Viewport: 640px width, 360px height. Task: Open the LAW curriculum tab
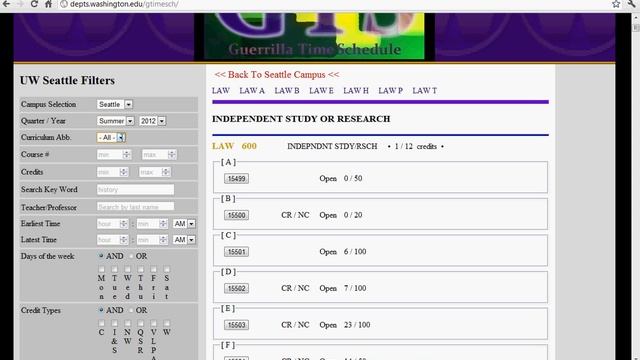[x=221, y=91]
